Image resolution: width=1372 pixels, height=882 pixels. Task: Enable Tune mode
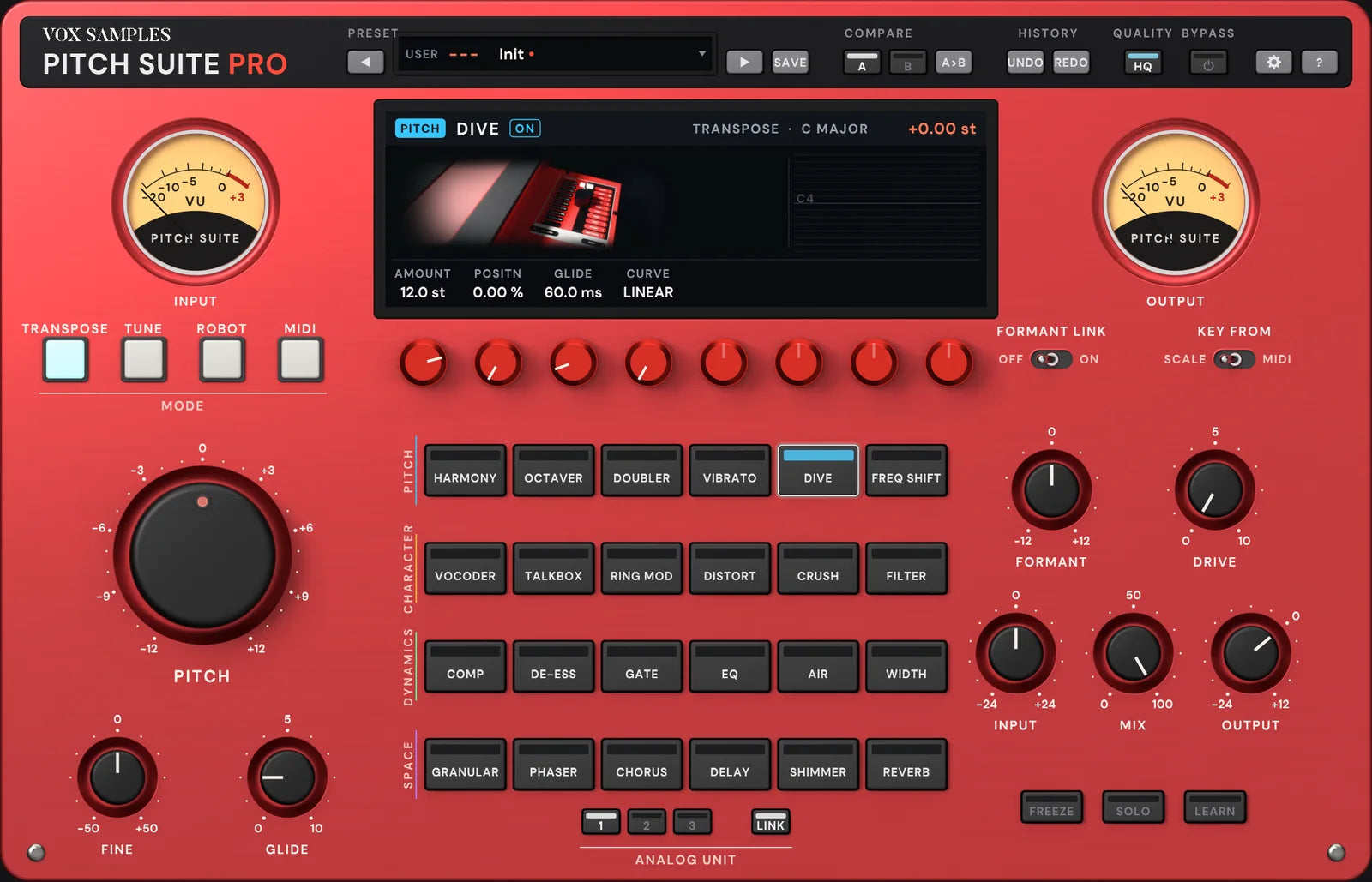[143, 359]
